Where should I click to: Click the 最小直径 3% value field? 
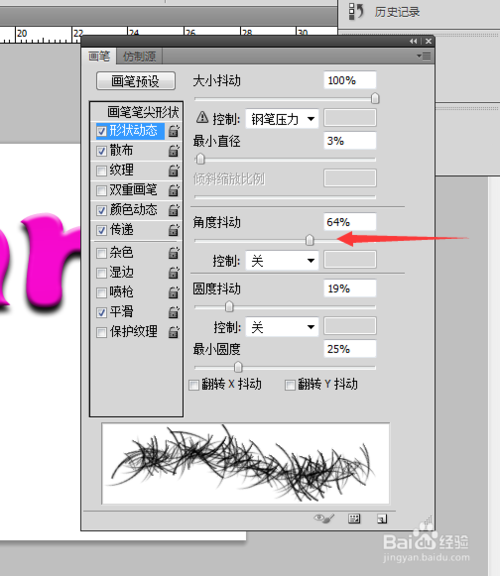tap(350, 141)
